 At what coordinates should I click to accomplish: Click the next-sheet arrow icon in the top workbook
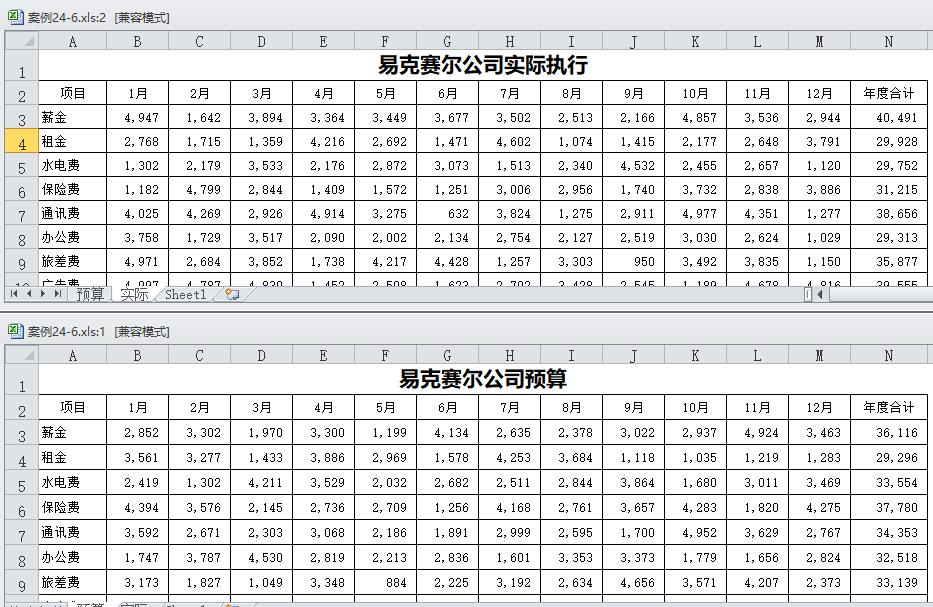(42, 293)
